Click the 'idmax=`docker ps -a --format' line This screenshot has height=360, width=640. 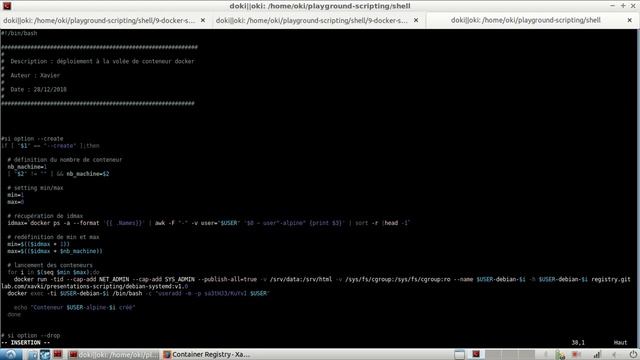click(x=208, y=223)
